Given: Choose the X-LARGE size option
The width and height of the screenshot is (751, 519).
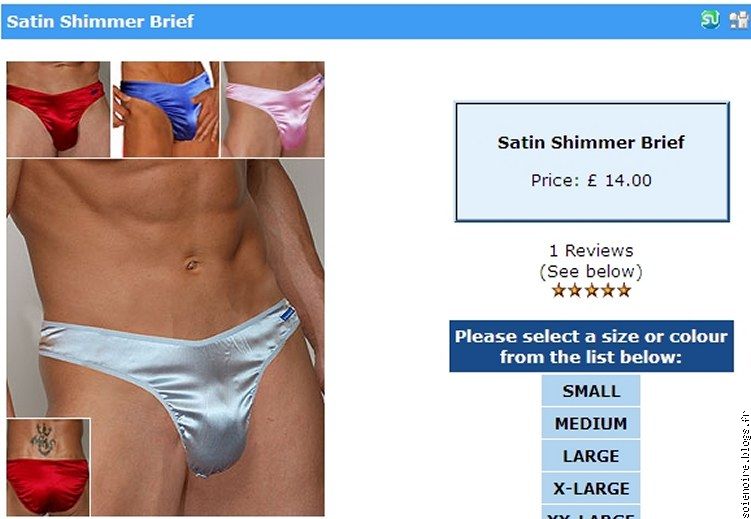Looking at the screenshot, I should click(x=591, y=488).
